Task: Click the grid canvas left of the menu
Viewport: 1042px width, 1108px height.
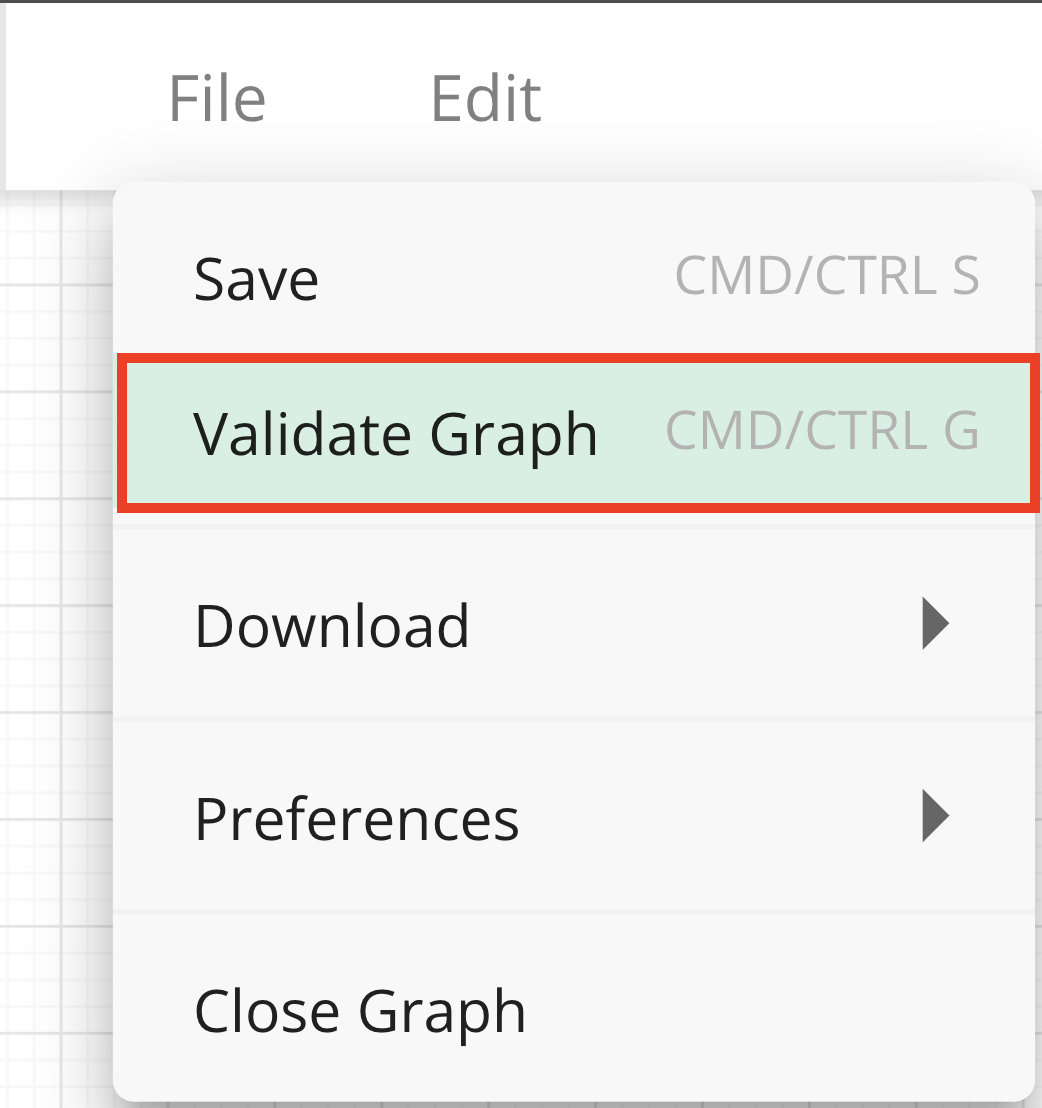Action: [x=56, y=650]
